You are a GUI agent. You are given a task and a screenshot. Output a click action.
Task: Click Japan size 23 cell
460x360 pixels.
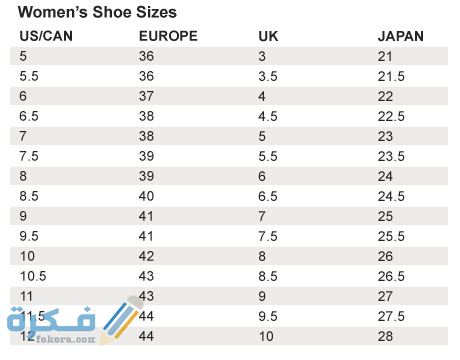[x=385, y=136]
